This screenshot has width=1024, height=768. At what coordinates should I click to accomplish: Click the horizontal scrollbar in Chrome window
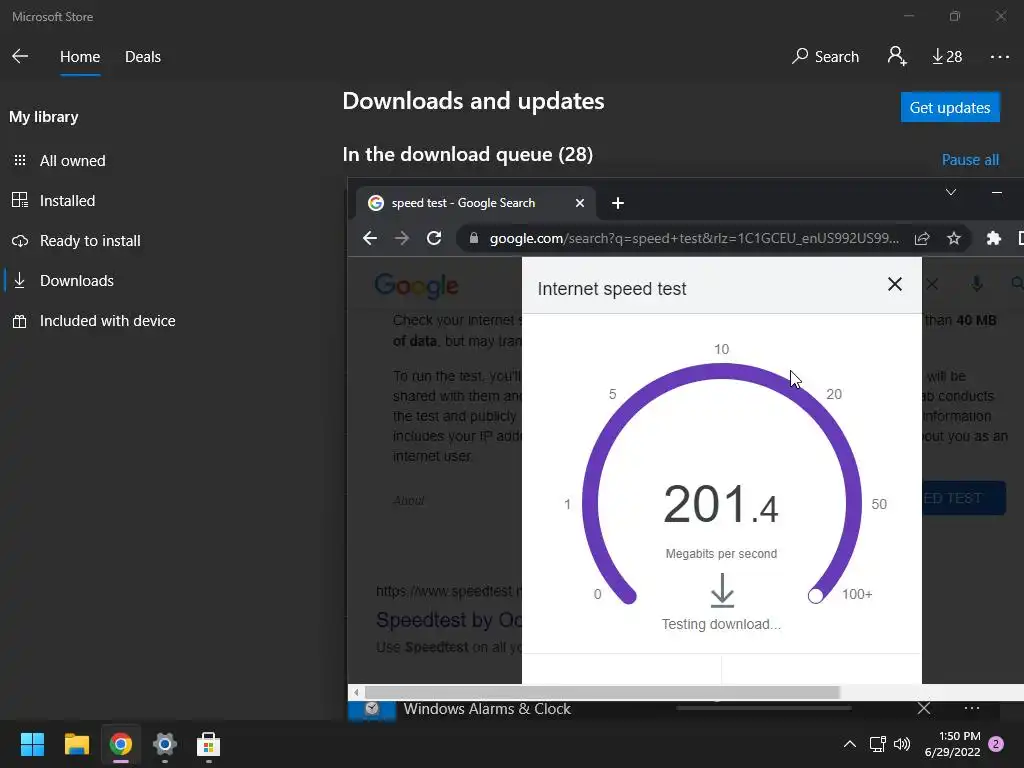[602, 692]
